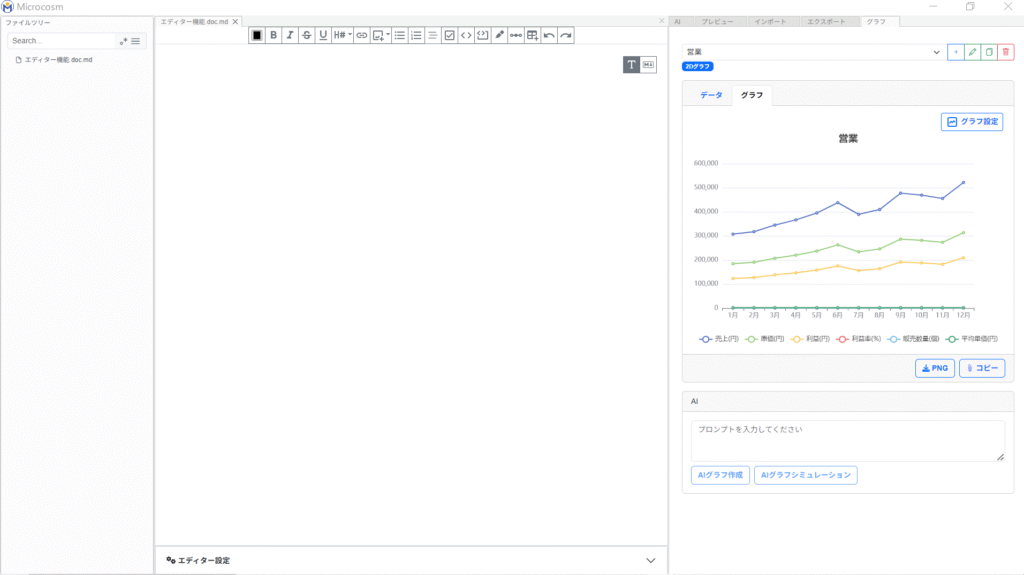Image resolution: width=1024 pixels, height=575 pixels.
Task: Open the heading level H# dropdown
Action: point(342,35)
